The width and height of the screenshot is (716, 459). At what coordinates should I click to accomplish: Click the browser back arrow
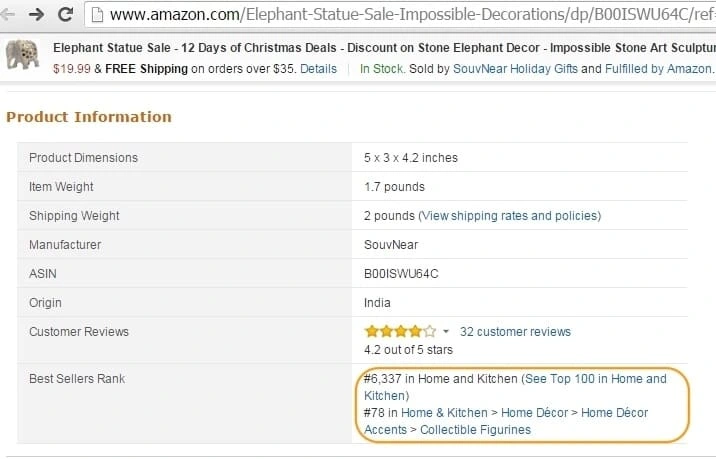click(6, 15)
